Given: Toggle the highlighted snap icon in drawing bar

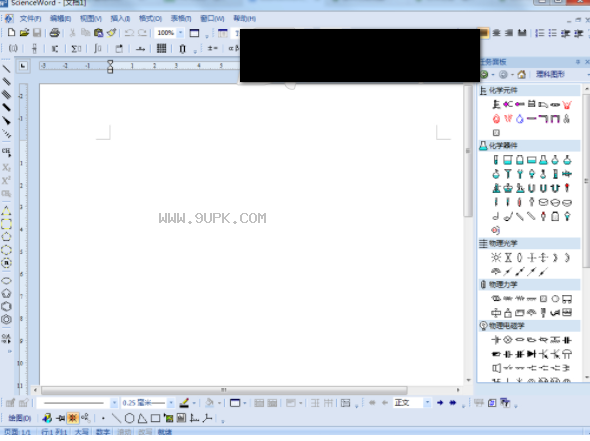Looking at the screenshot, I should (x=73, y=418).
